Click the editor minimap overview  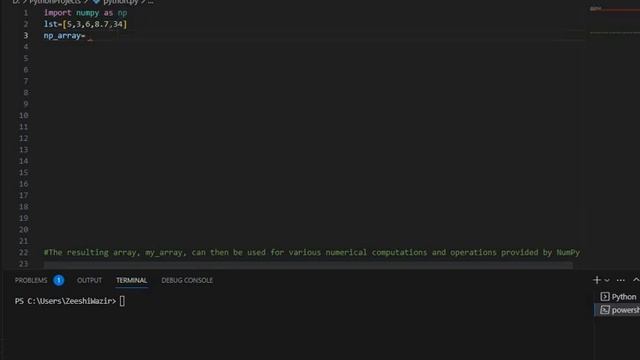pos(614,20)
